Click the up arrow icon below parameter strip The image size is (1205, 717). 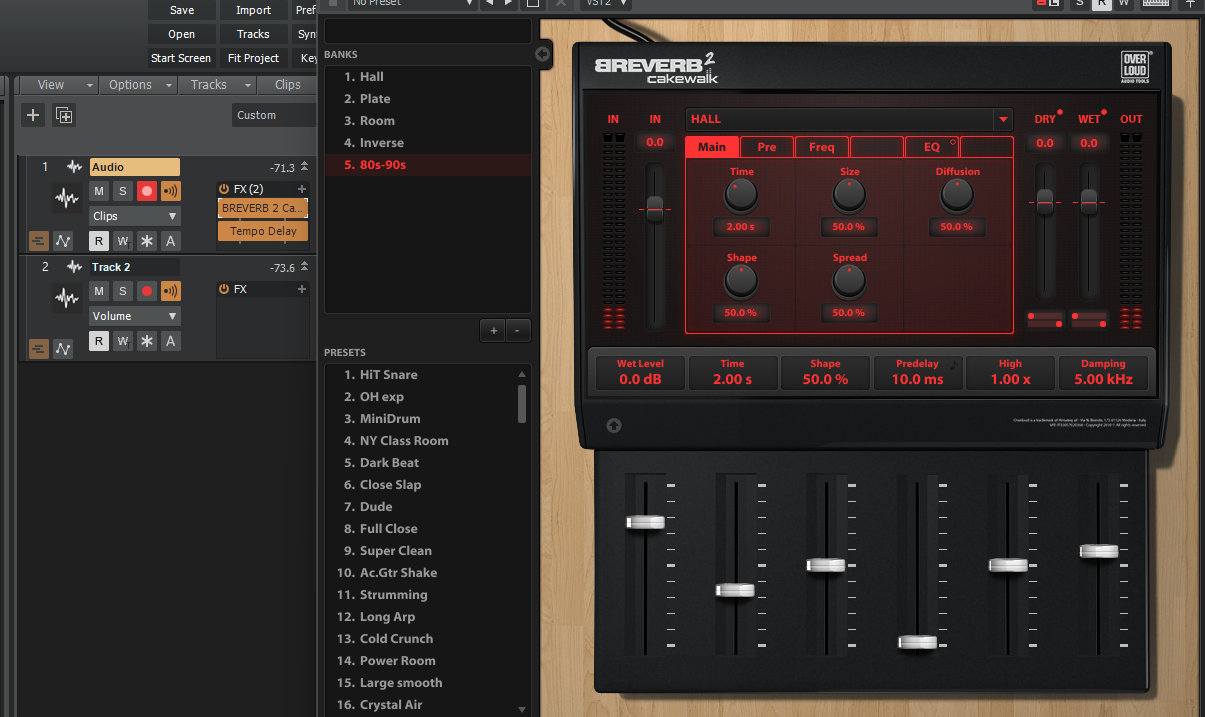point(614,426)
